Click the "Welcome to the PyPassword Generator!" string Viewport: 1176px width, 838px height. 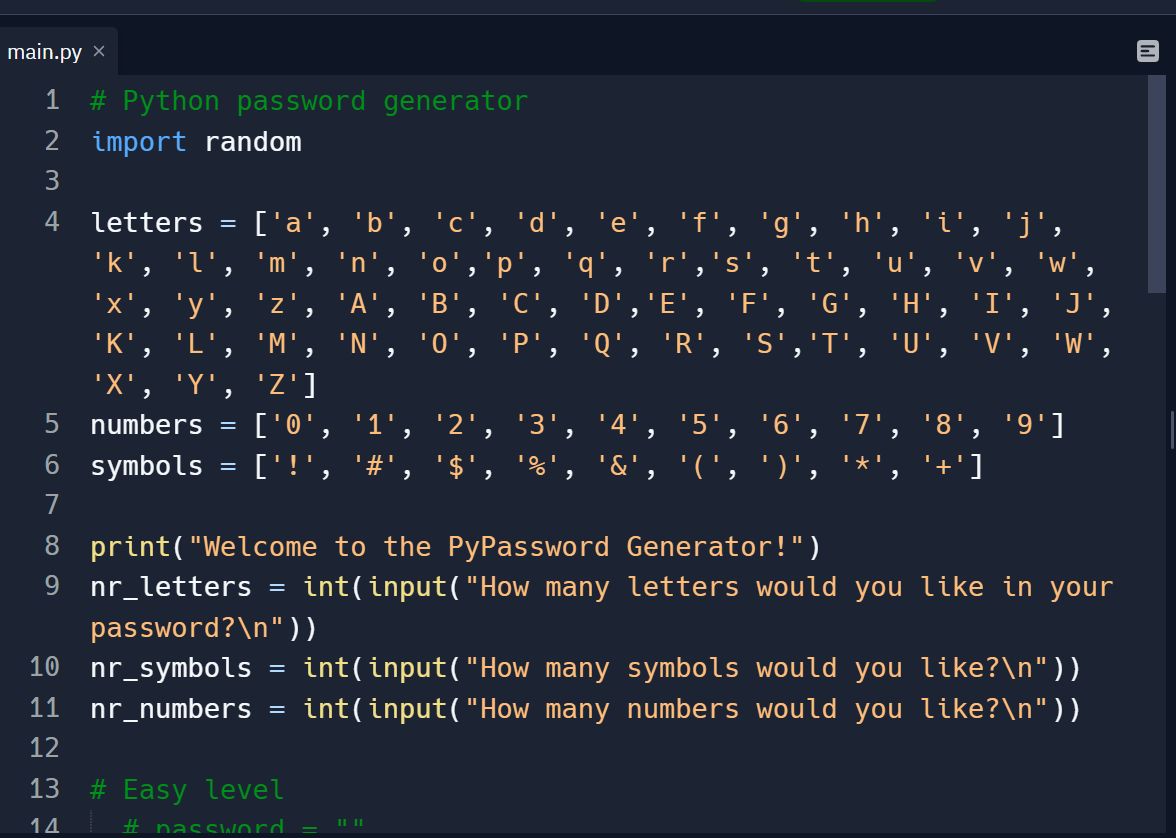pyautogui.click(x=496, y=547)
